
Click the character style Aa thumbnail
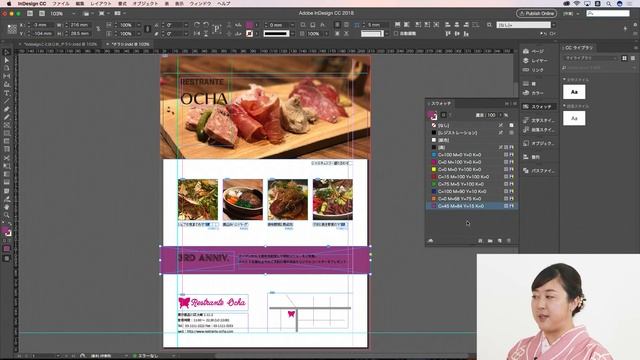(x=574, y=92)
